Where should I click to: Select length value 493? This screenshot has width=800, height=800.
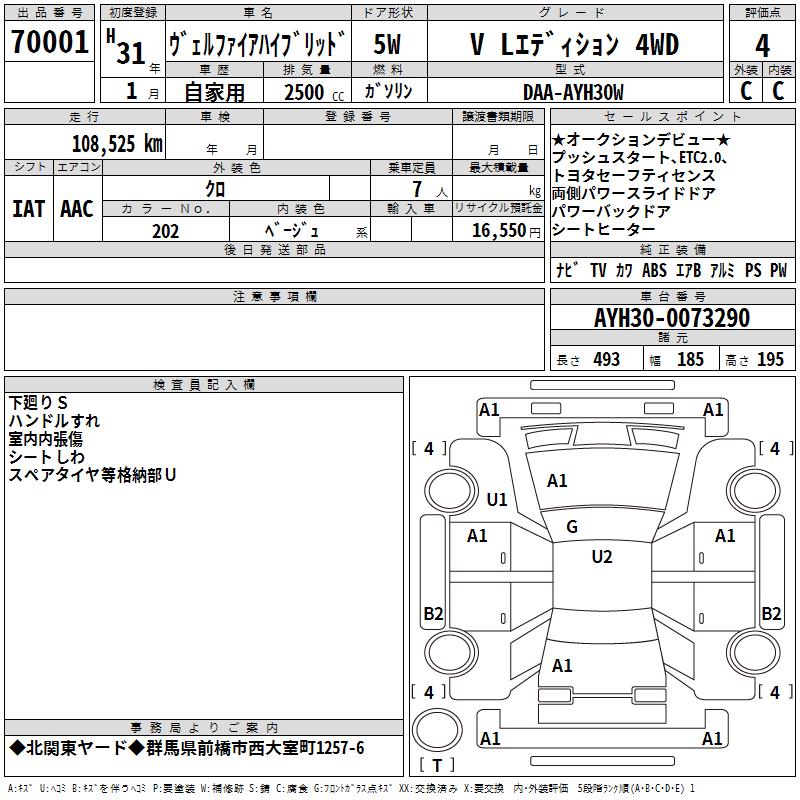click(x=607, y=359)
